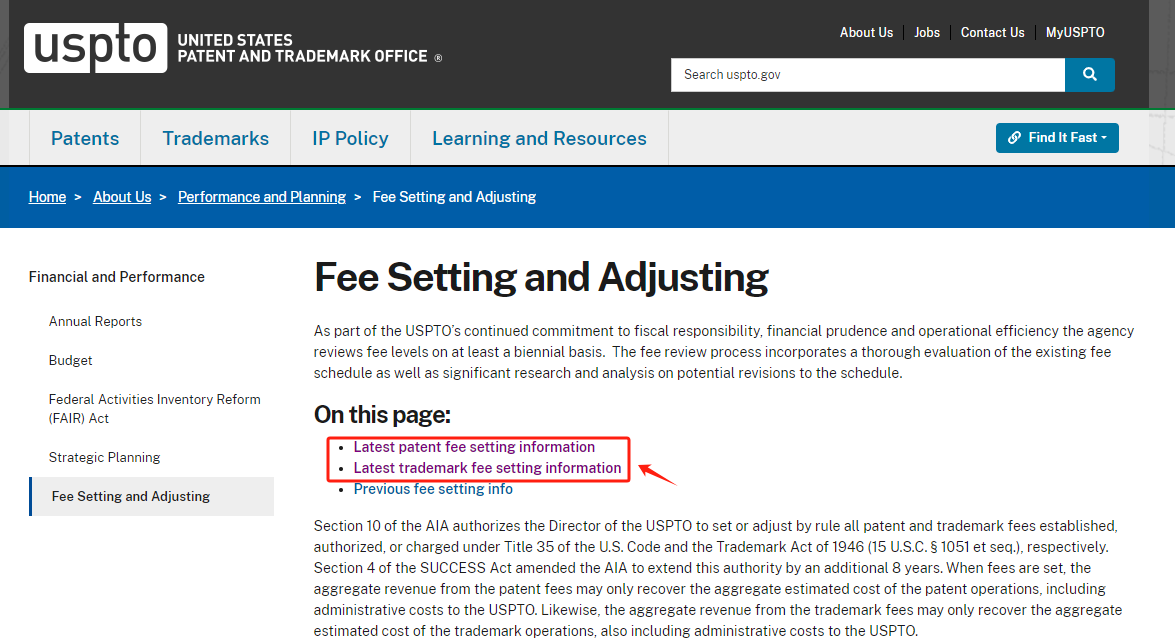The height and width of the screenshot is (641, 1175).
Task: Open Previous fee setting info link
Action: point(433,489)
